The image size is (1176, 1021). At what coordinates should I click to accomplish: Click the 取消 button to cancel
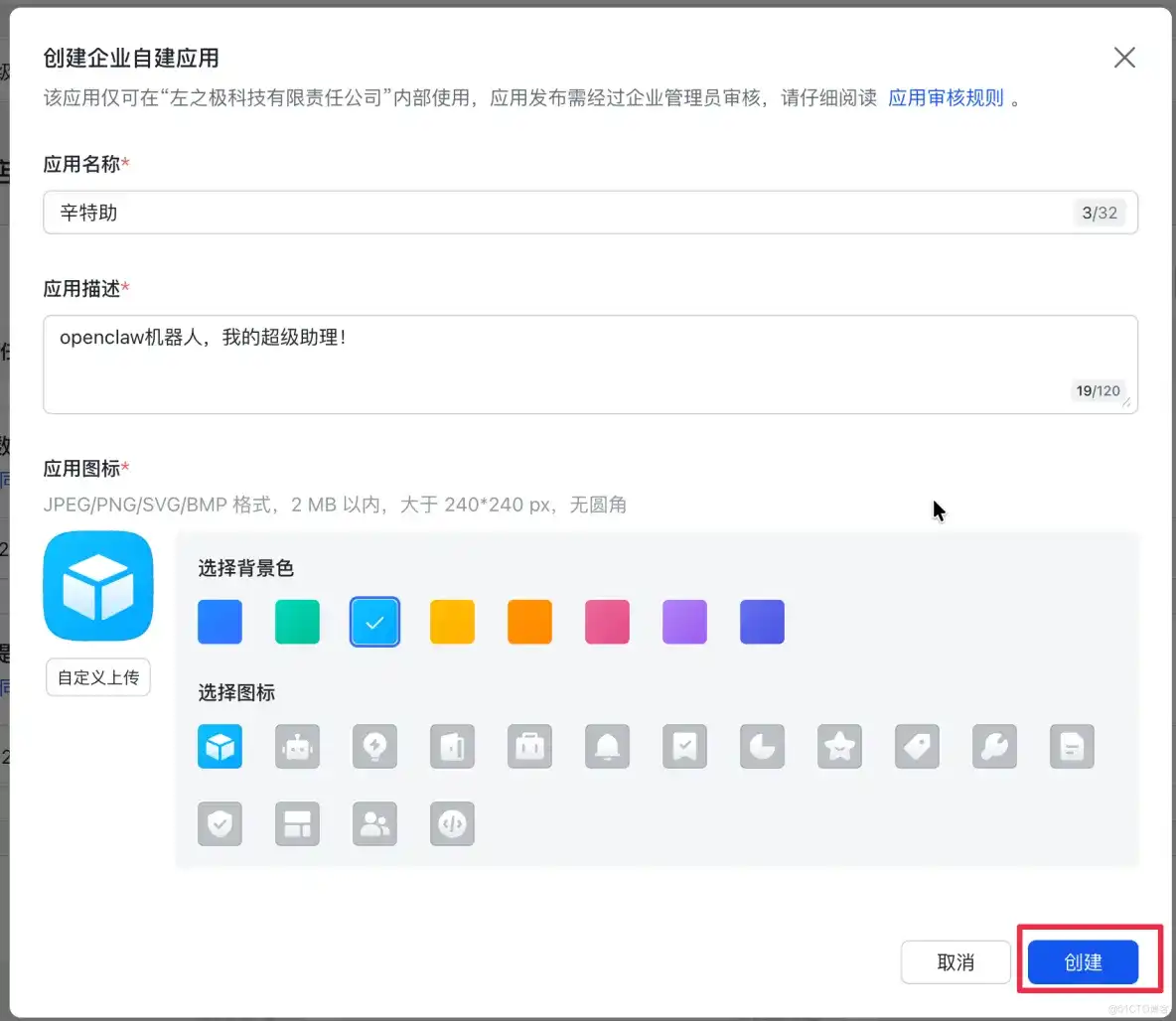(955, 961)
